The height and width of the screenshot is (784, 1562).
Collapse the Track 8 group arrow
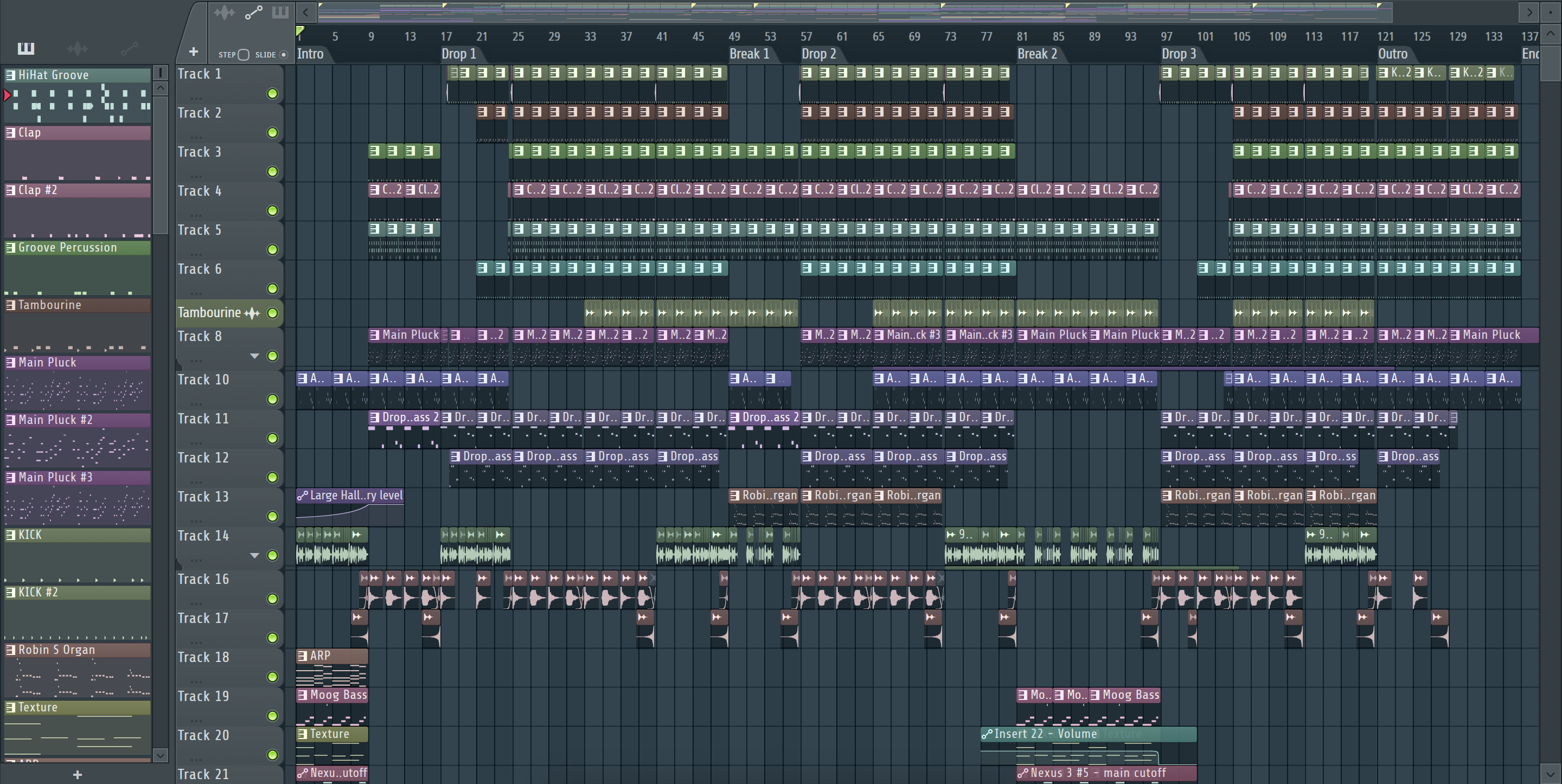point(255,356)
